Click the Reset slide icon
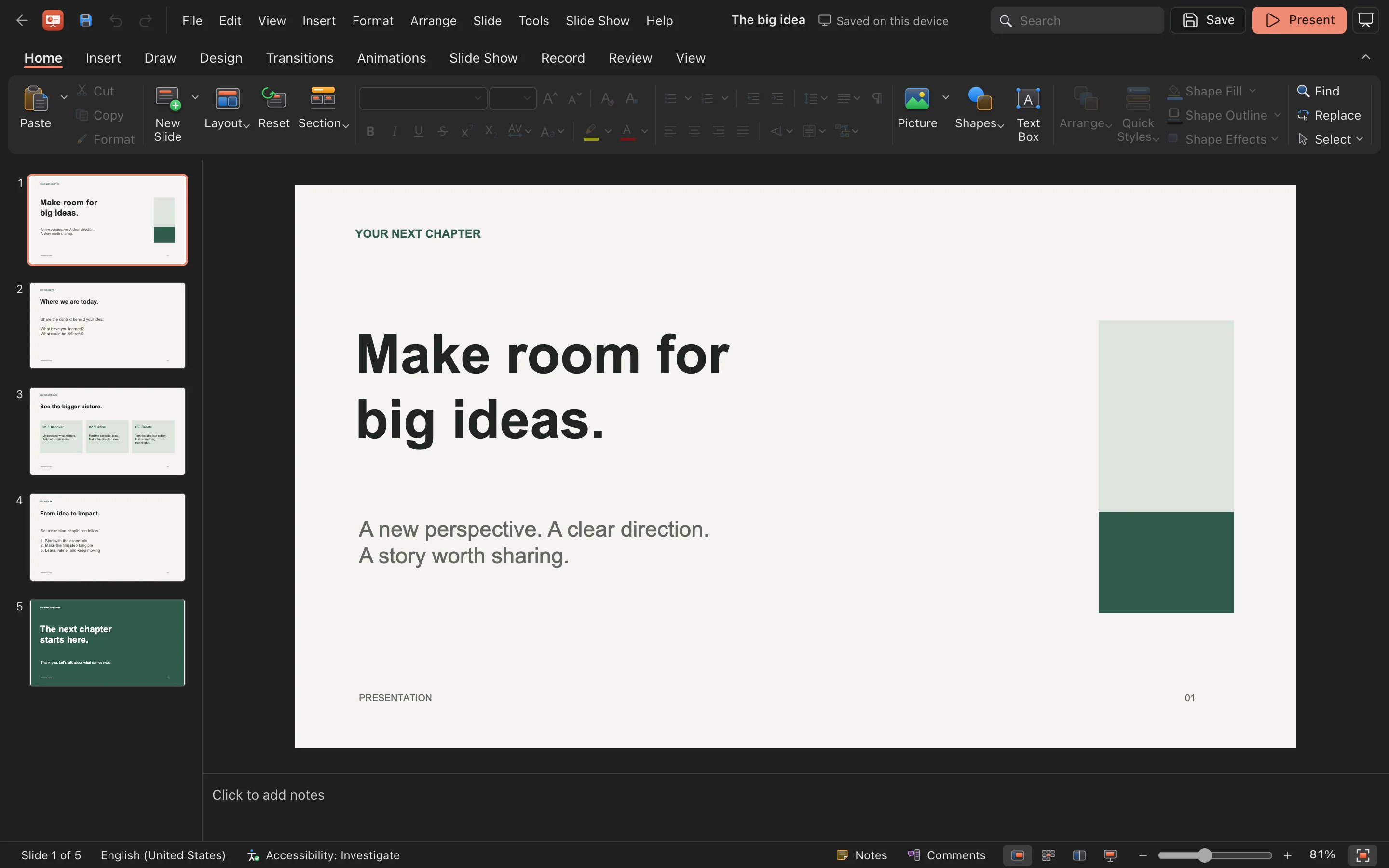Screen dimensions: 1389x868 (274, 98)
